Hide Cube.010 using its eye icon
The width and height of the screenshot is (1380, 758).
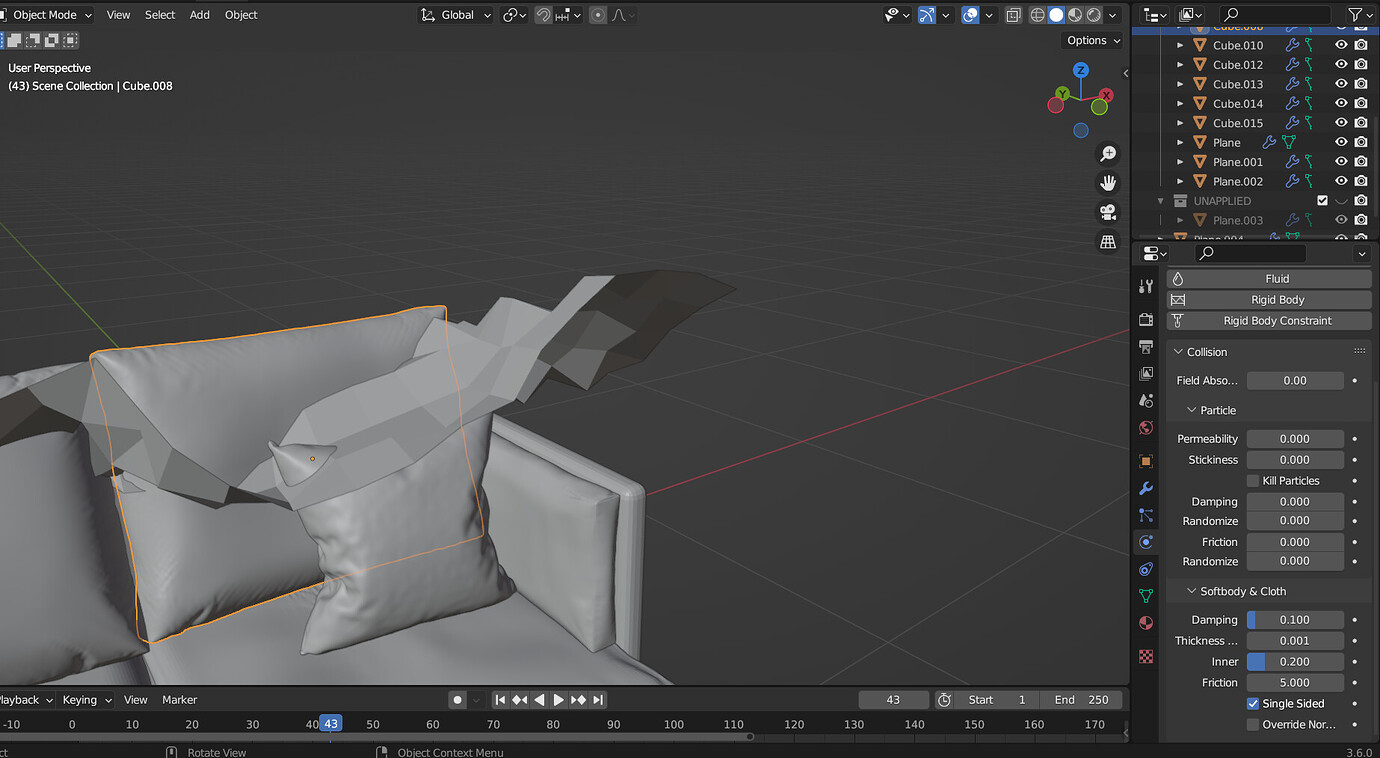1342,45
